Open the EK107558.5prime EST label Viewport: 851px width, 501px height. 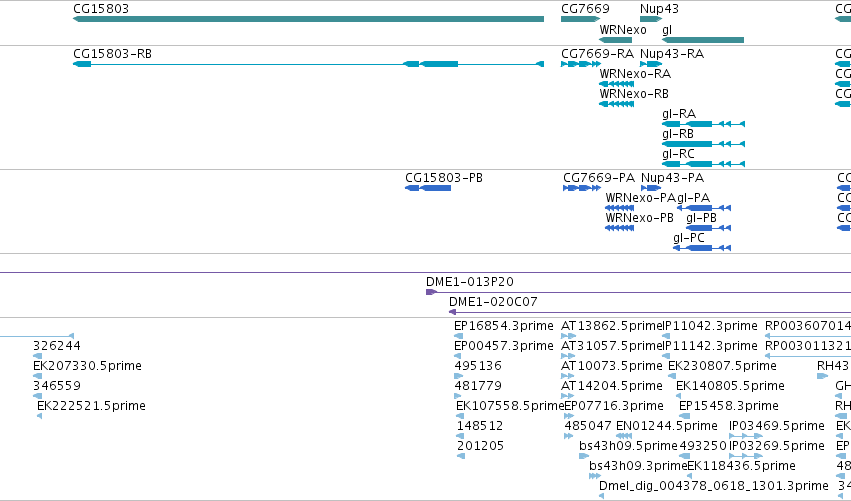pyautogui.click(x=510, y=407)
